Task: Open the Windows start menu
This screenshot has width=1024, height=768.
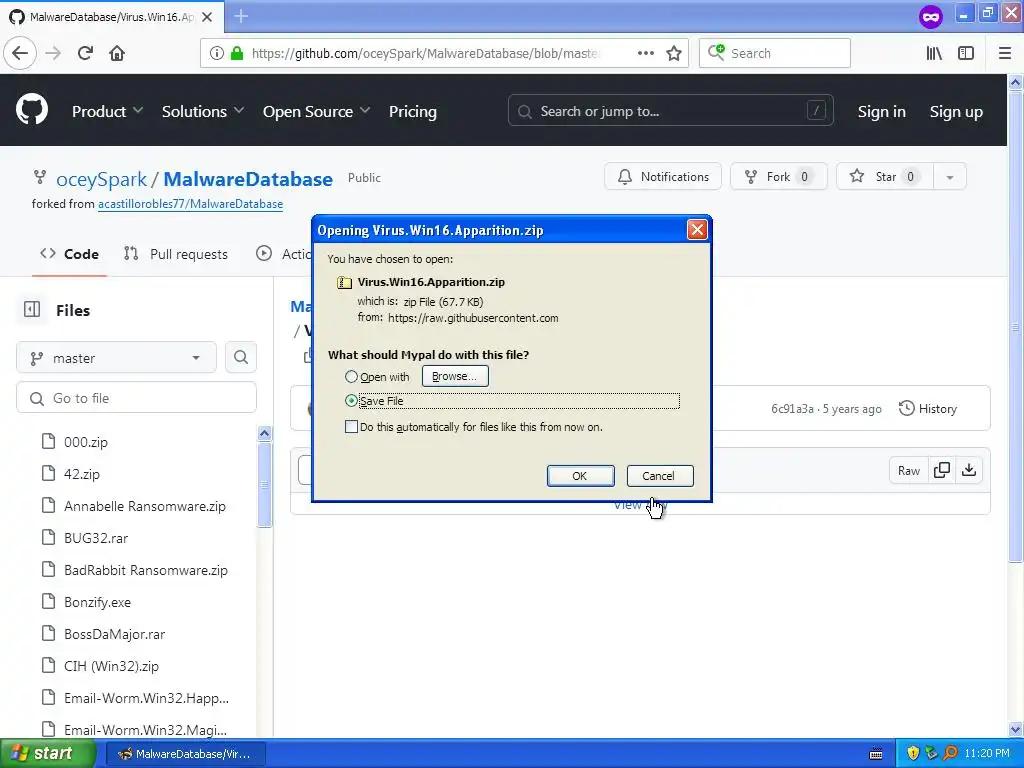Action: 47,754
